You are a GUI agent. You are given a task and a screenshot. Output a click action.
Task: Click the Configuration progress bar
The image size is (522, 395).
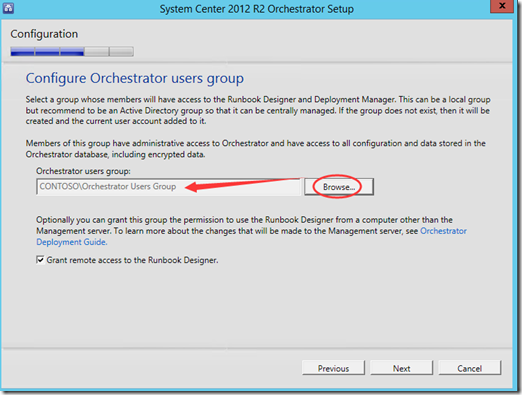coord(72,52)
